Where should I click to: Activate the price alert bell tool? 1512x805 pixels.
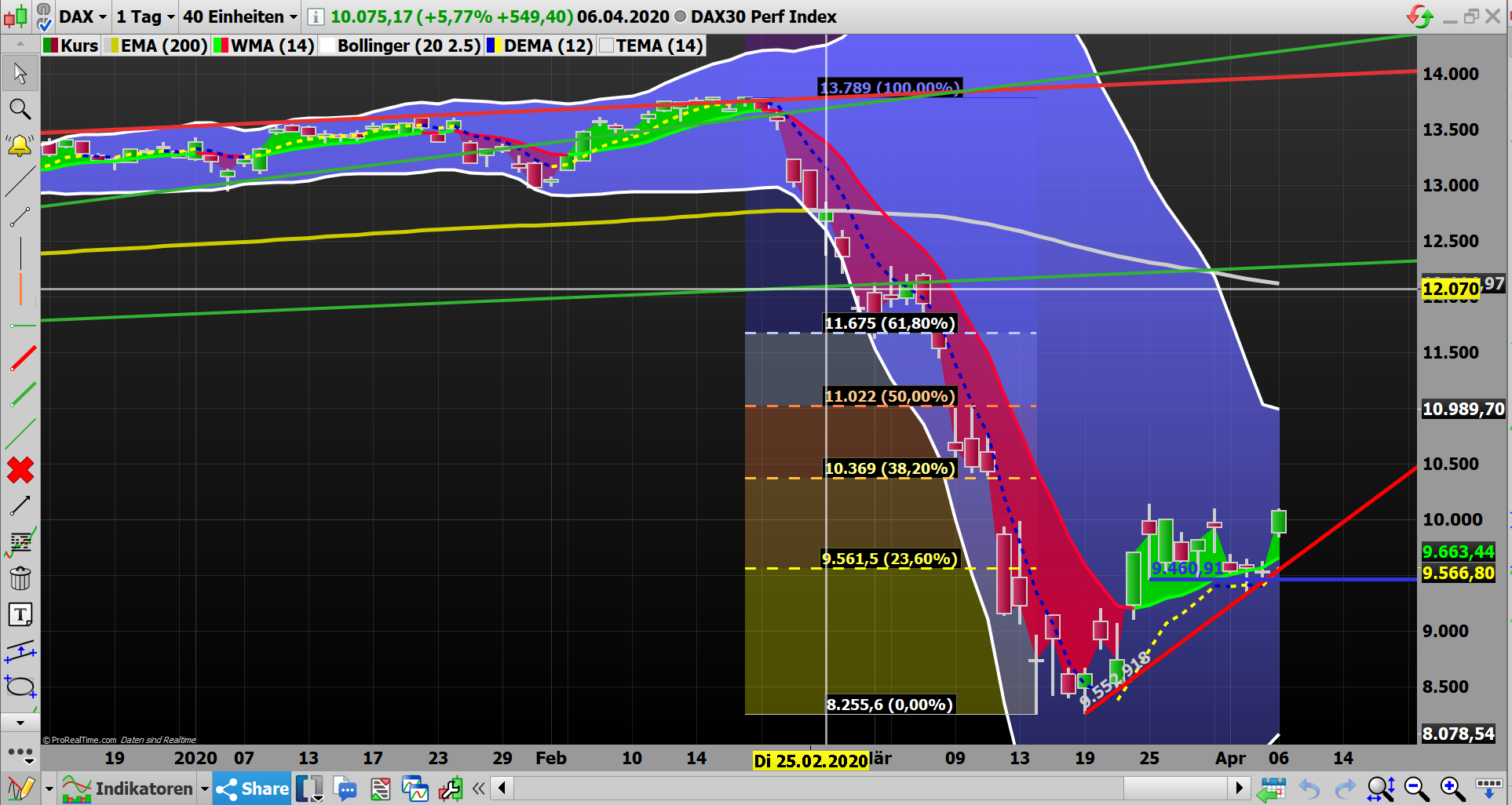click(20, 145)
